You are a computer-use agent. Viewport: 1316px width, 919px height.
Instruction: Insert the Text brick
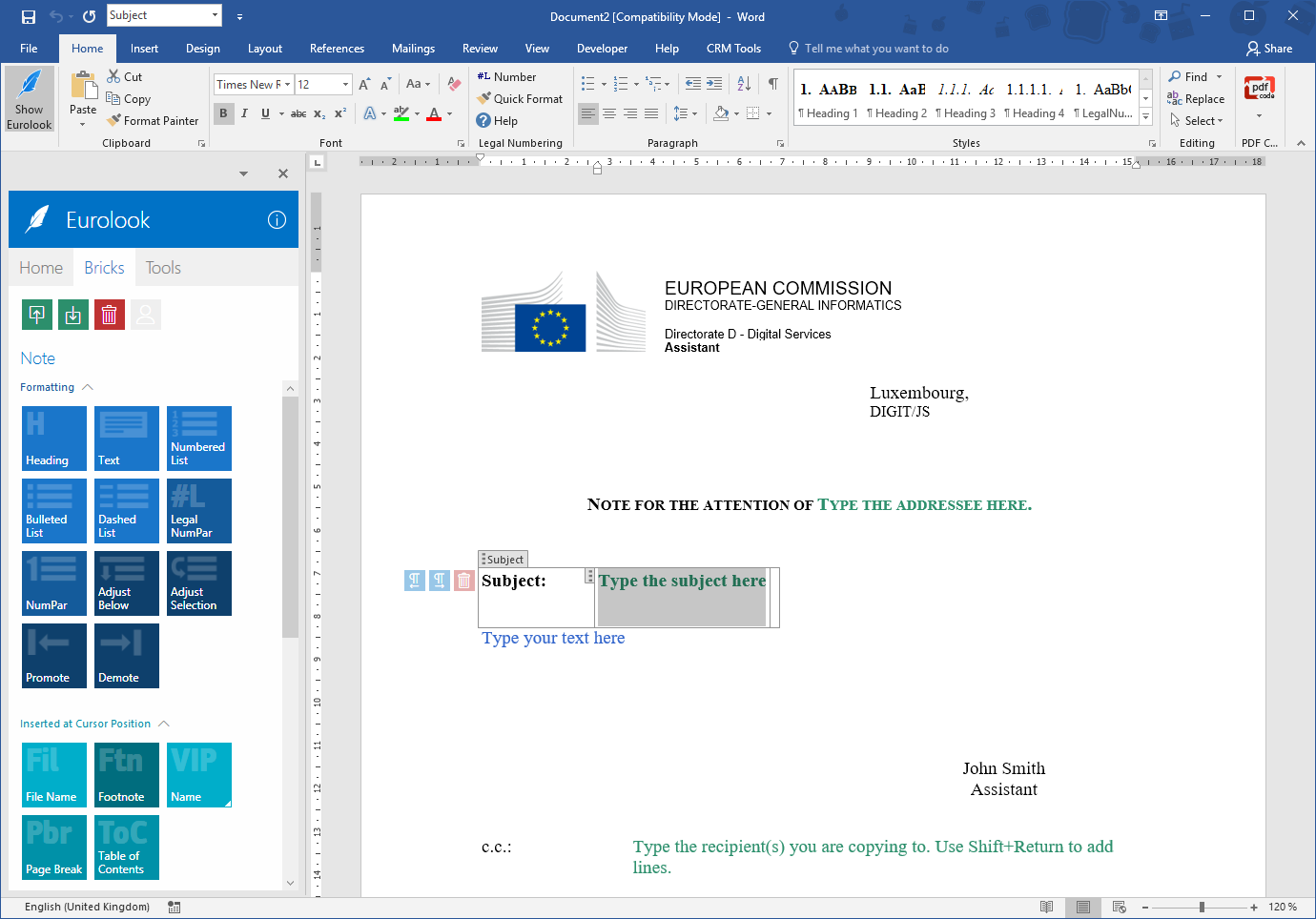127,439
